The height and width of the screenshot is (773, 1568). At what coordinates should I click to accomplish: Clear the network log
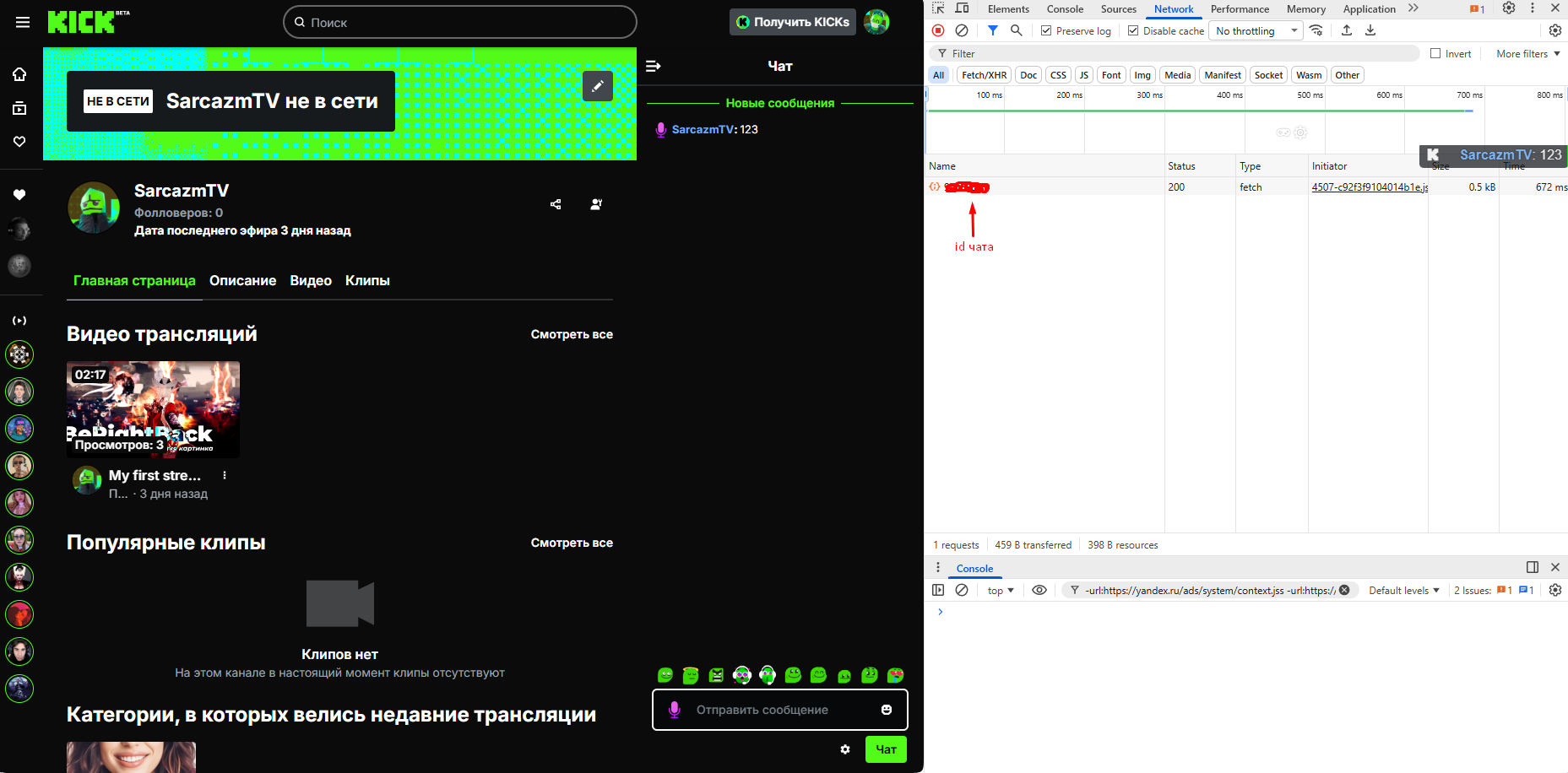[x=962, y=30]
